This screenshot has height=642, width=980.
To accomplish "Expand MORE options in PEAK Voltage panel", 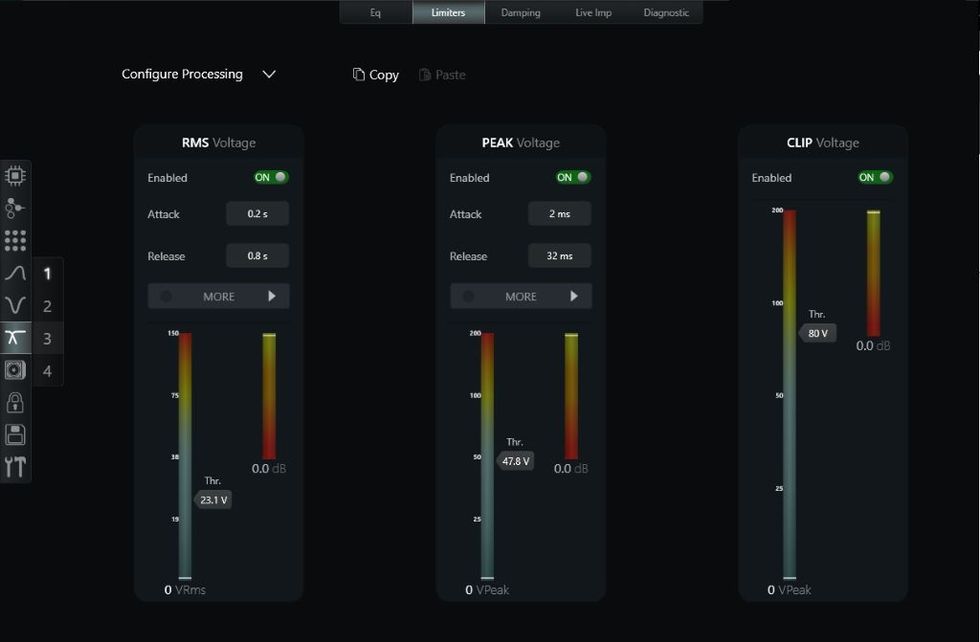I will (x=520, y=296).
